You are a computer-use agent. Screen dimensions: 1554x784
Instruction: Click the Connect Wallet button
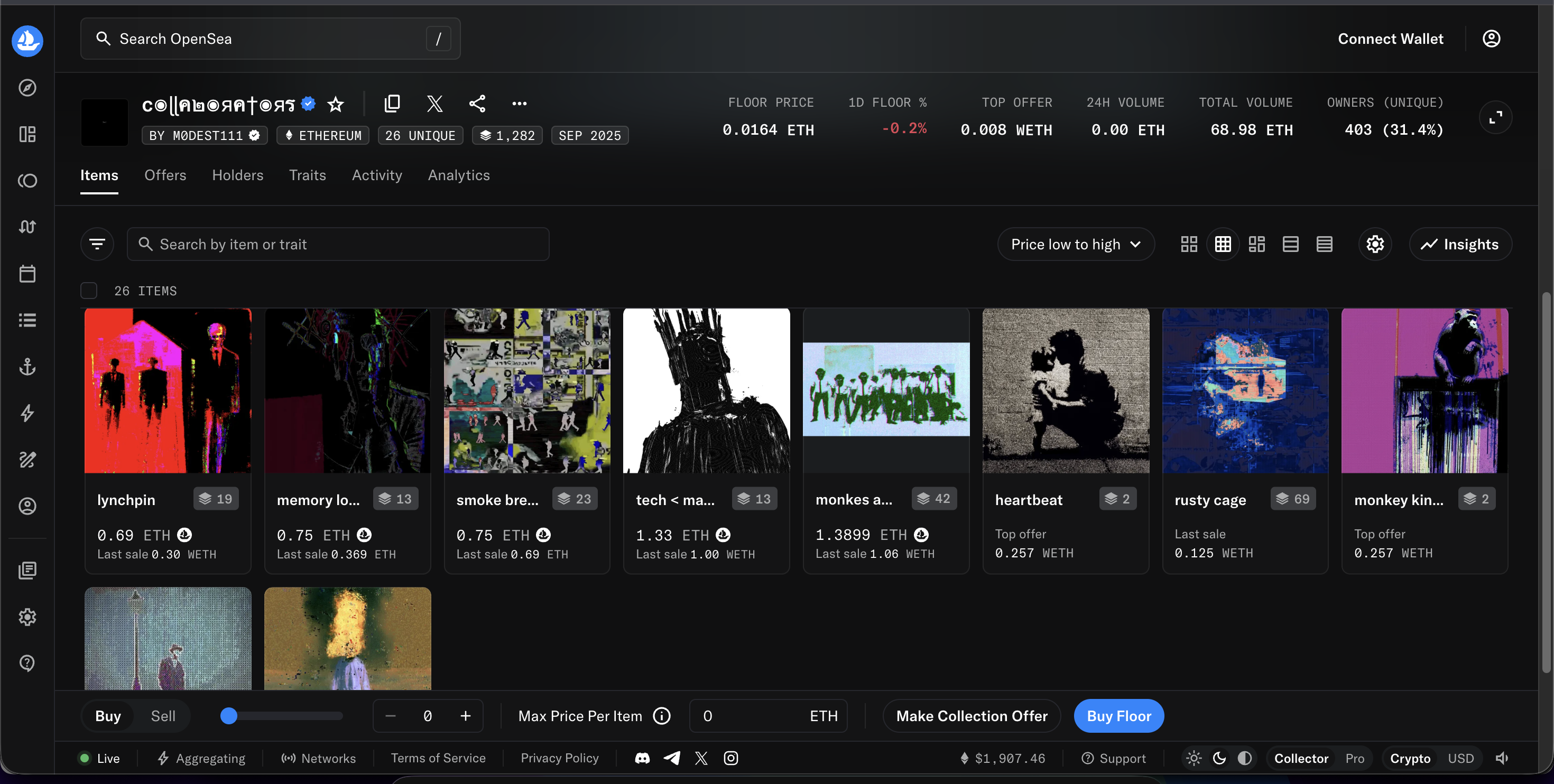click(1391, 39)
